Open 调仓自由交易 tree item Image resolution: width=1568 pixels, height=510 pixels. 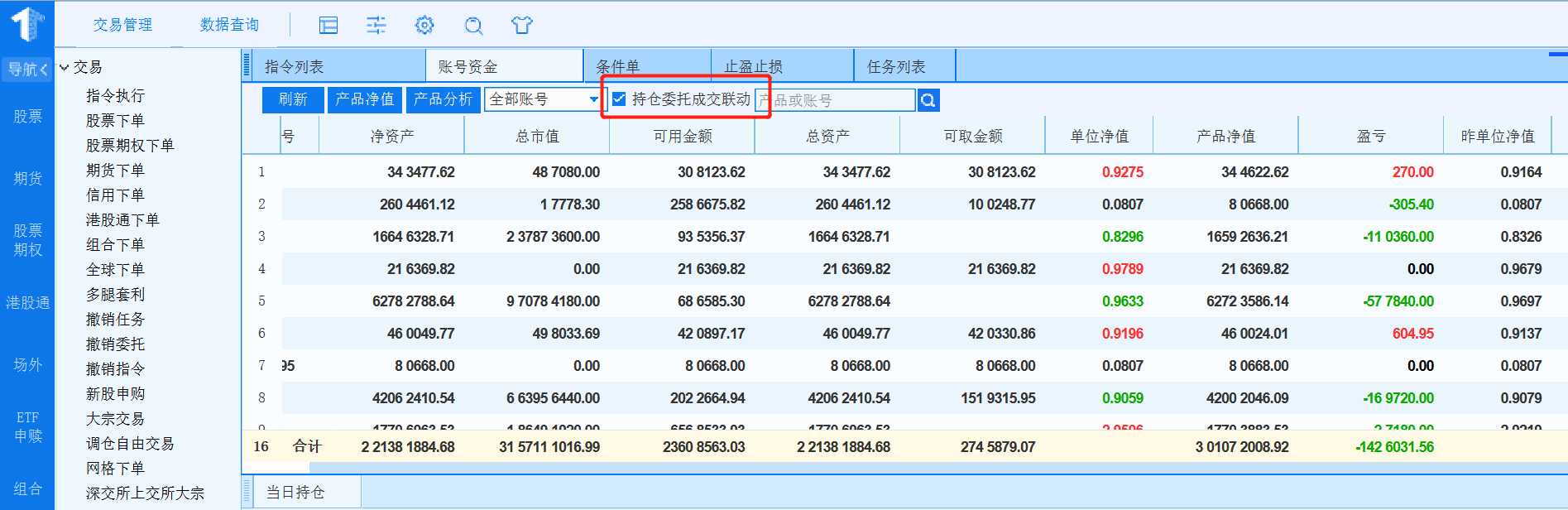point(130,444)
